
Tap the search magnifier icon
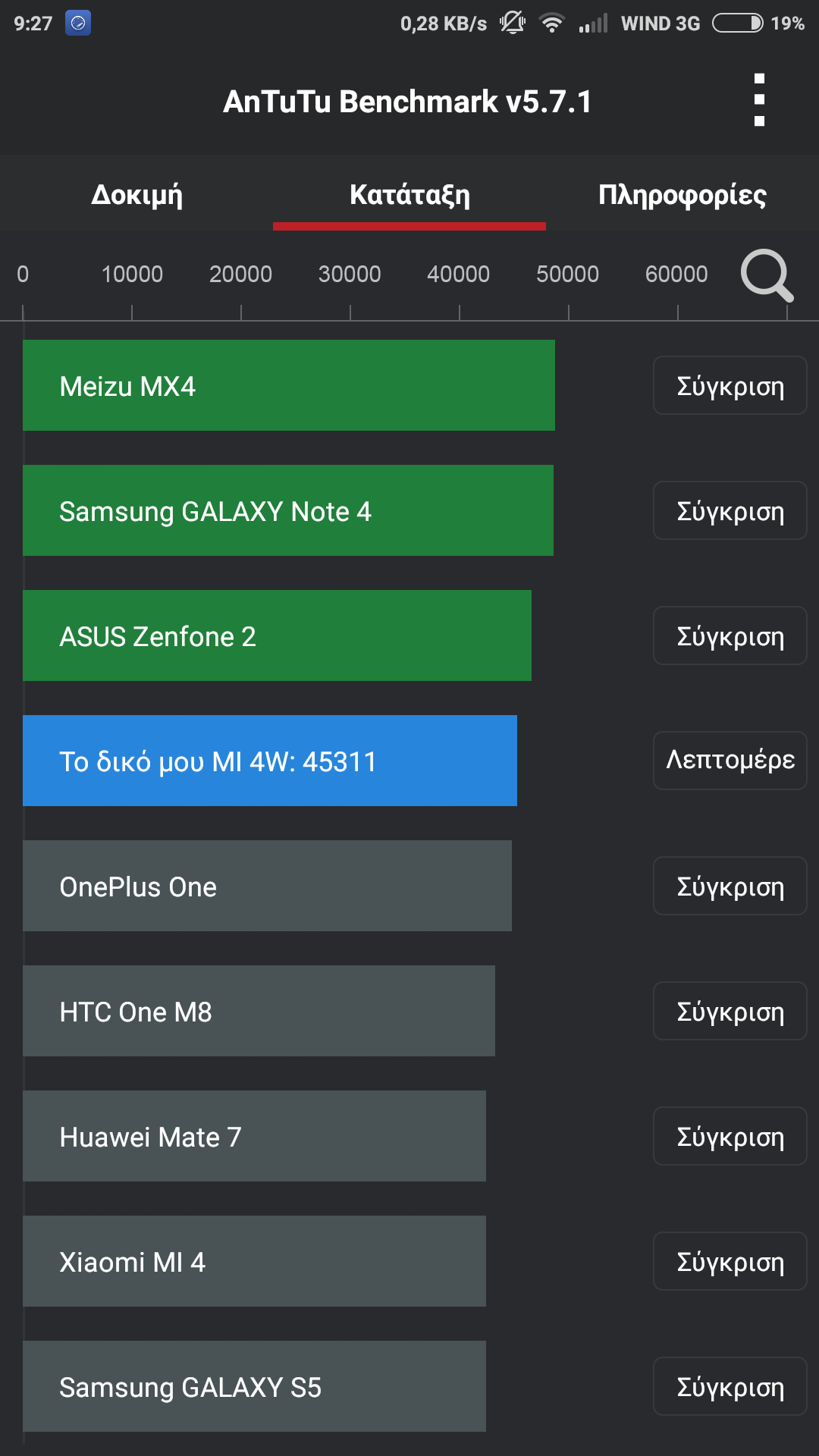pos(767,275)
